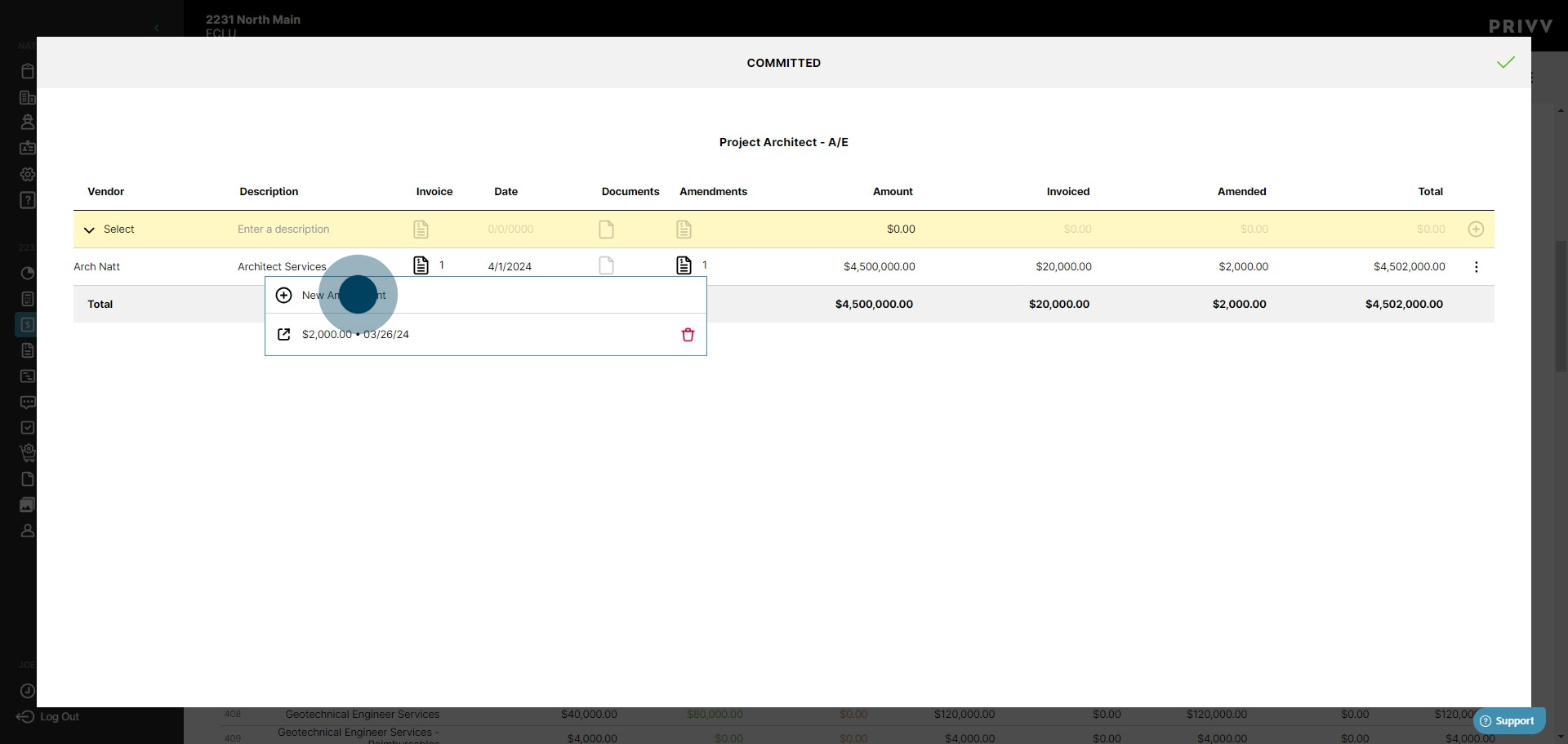Open the user clock icon above Log Out

pos(27,691)
